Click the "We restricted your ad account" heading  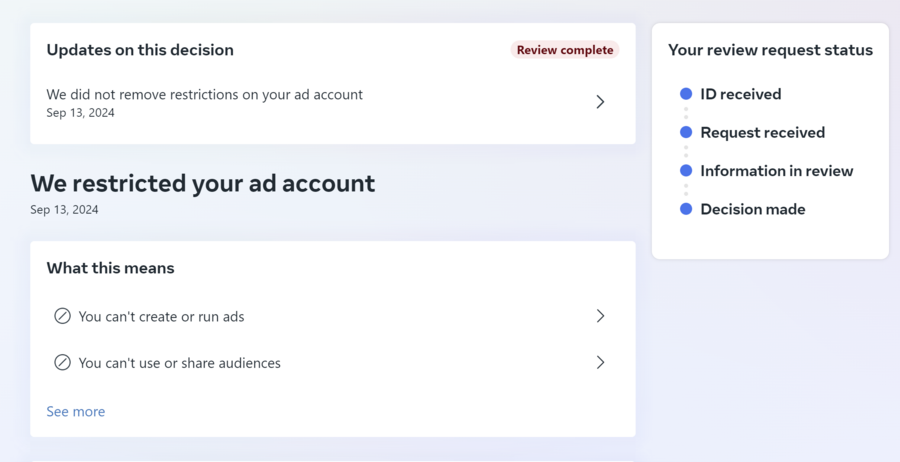click(x=203, y=183)
